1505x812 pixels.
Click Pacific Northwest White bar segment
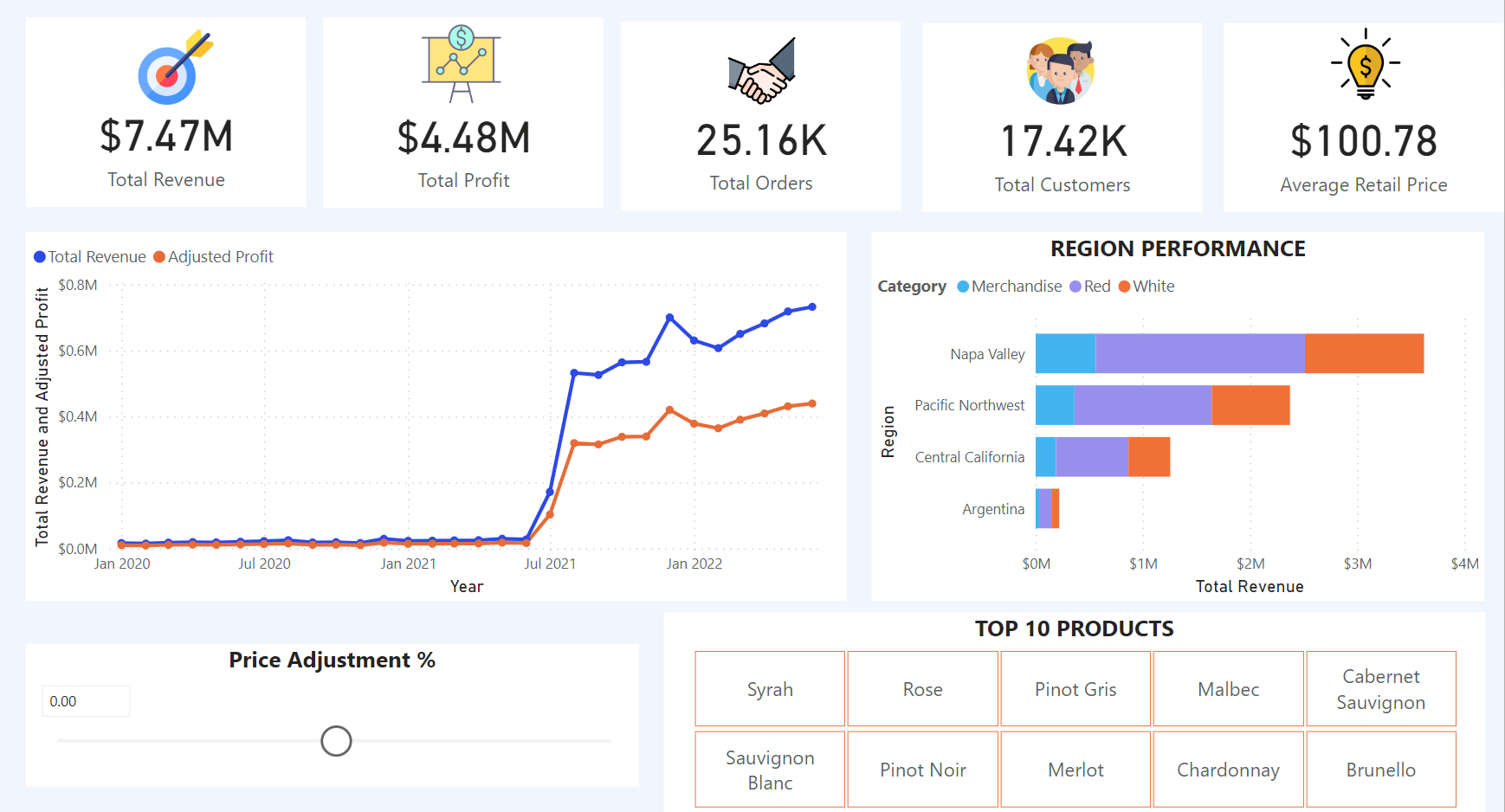[1250, 405]
